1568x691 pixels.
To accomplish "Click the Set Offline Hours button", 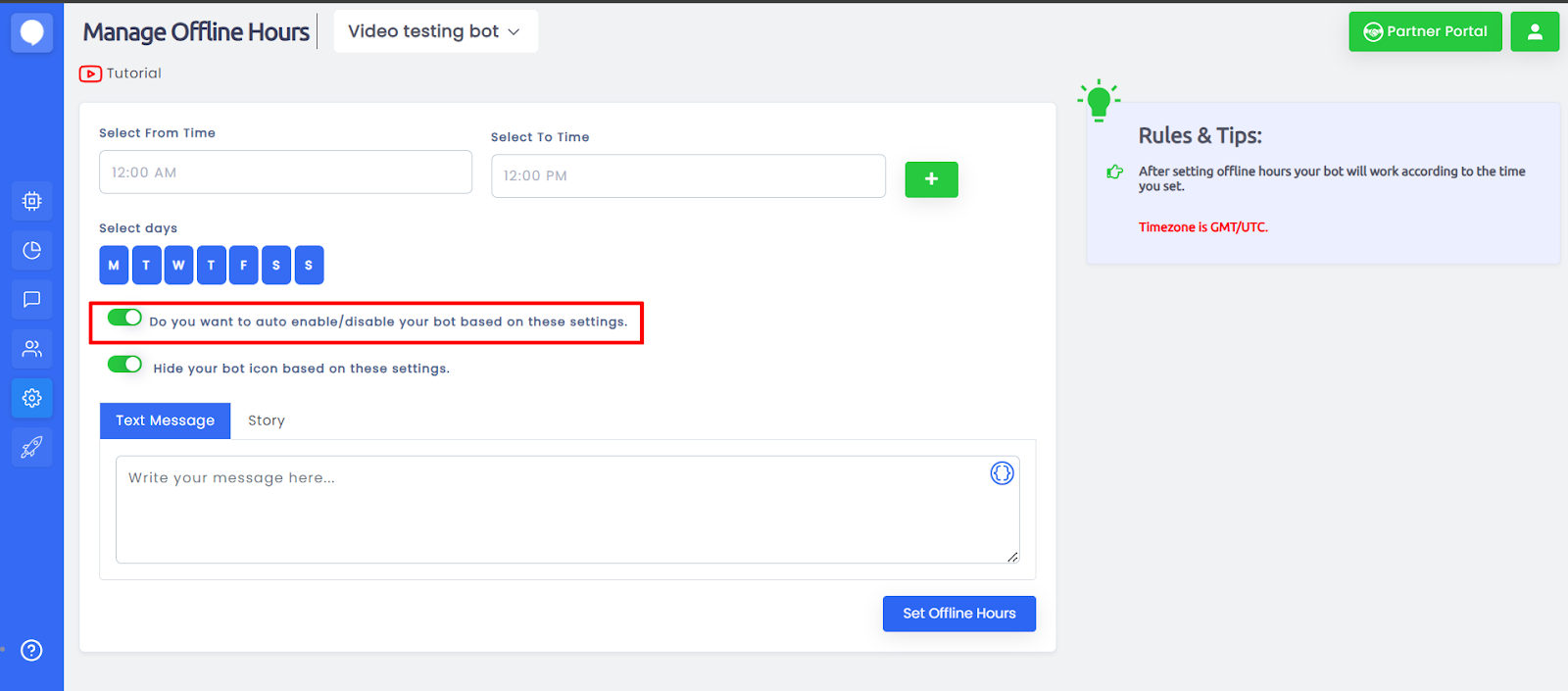I will [958, 614].
